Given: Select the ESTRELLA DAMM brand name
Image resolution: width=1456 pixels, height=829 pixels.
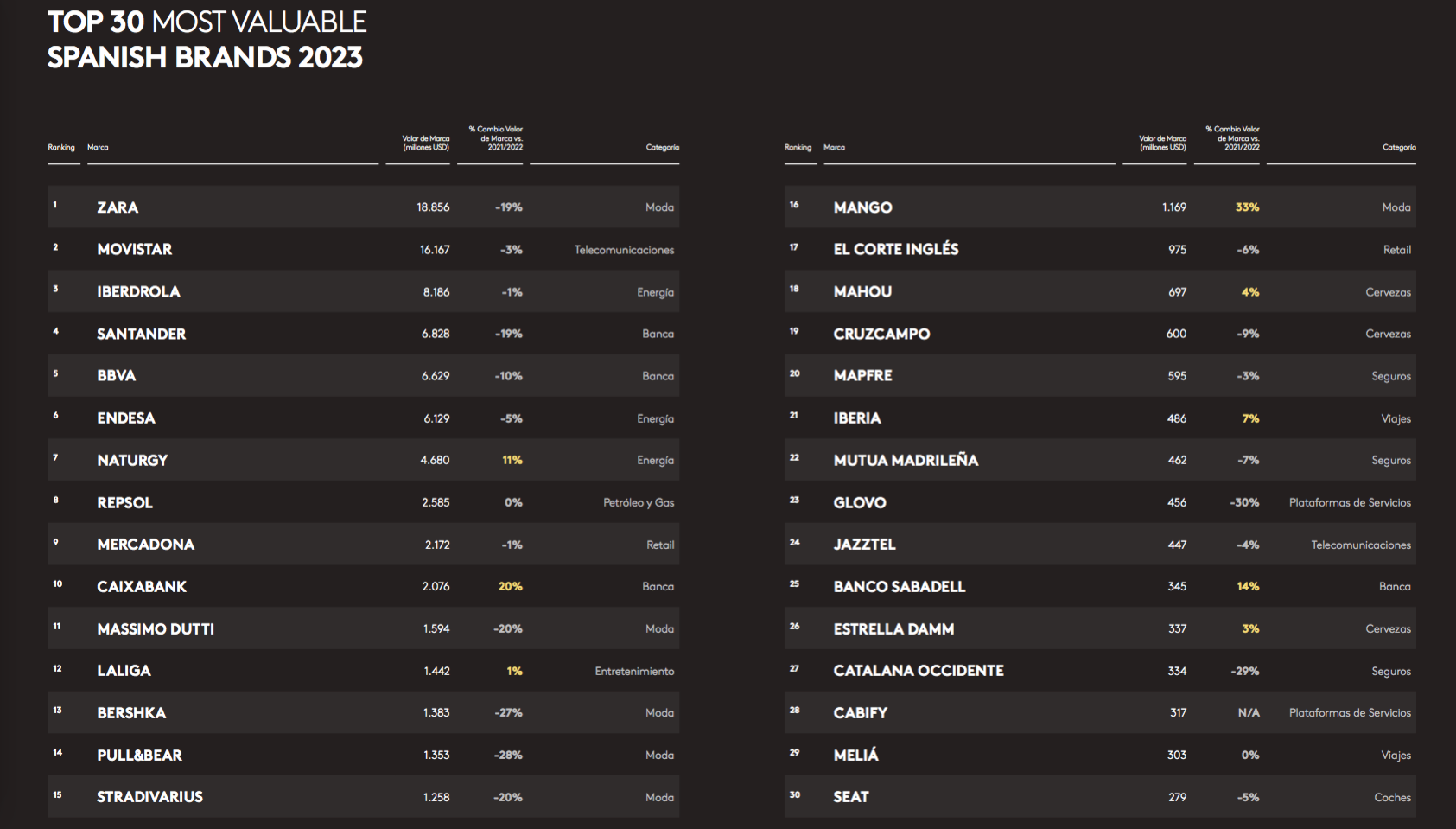Looking at the screenshot, I should pyautogui.click(x=893, y=628).
